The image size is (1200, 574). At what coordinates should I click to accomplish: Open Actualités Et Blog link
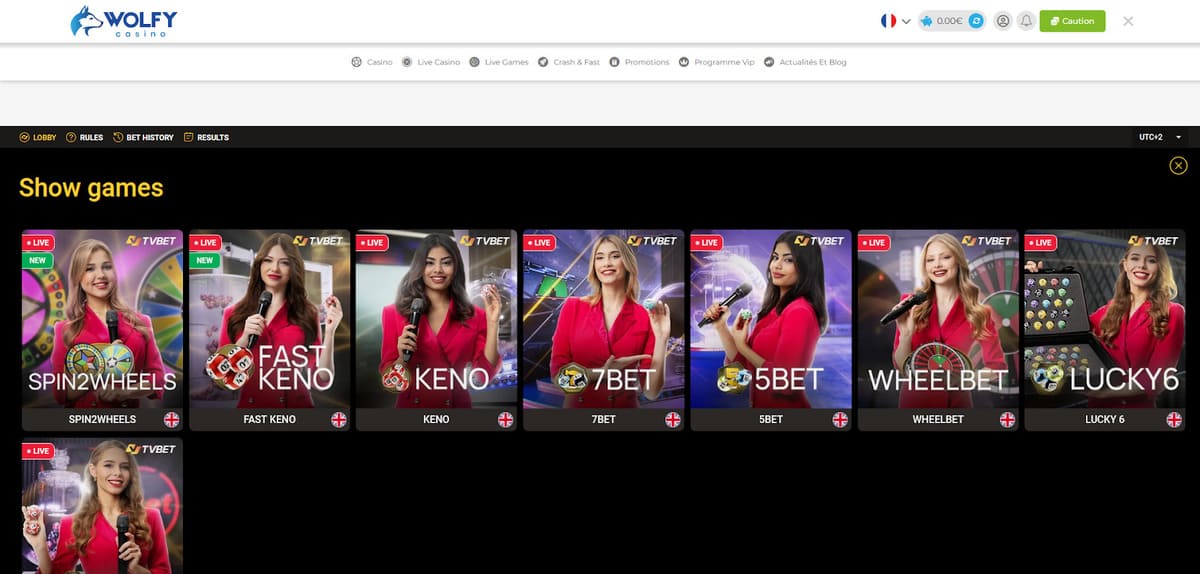(805, 62)
